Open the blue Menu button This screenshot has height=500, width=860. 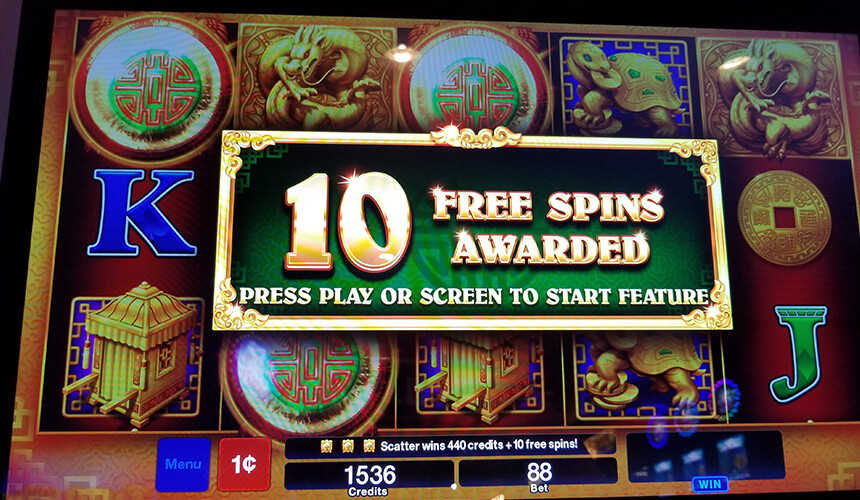coord(183,464)
